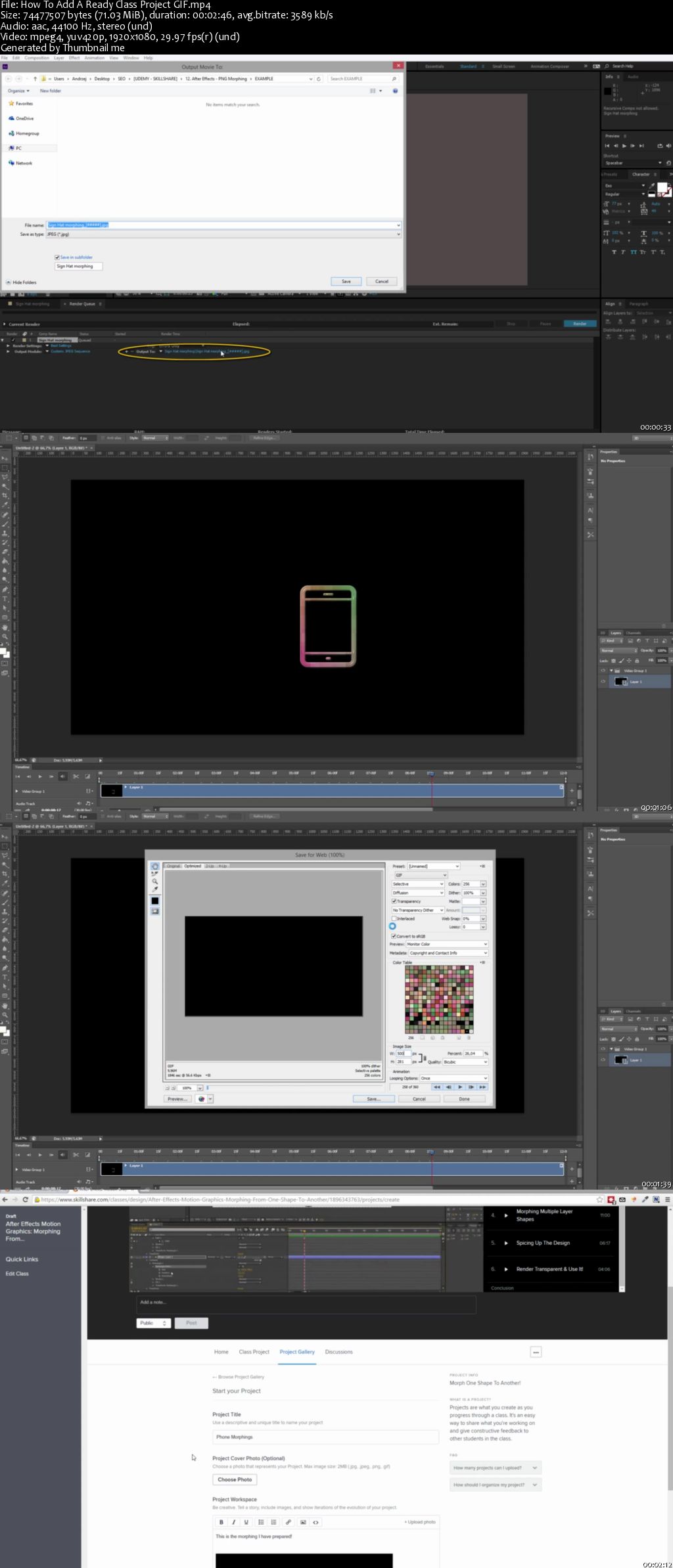The image size is (673, 1568).
Task: Play next frame in Save for Web animation
Action: pyautogui.click(x=471, y=1087)
